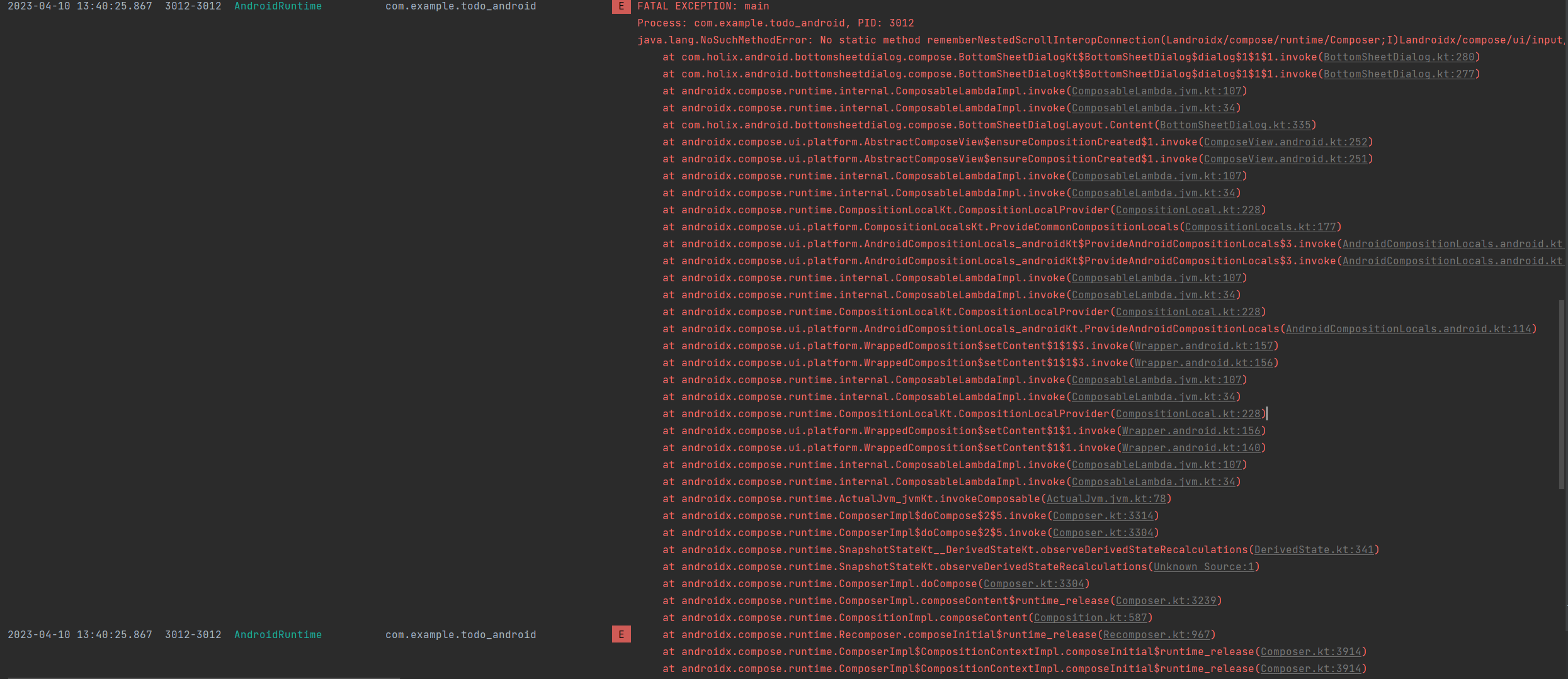Open Wrapper.android.kt:157 source link

(x=1204, y=345)
